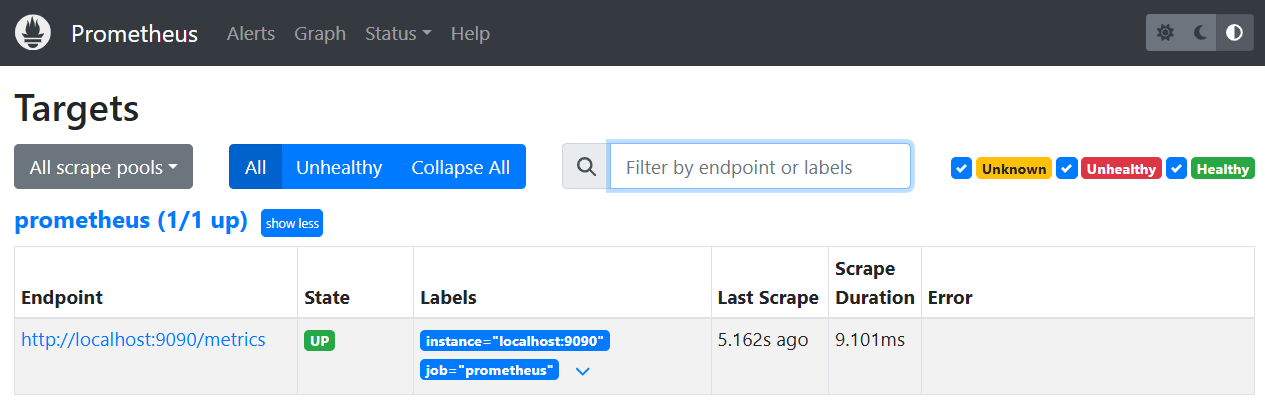The height and width of the screenshot is (403, 1265).
Task: Focus the Filter by endpoint or labels field
Action: tap(760, 166)
